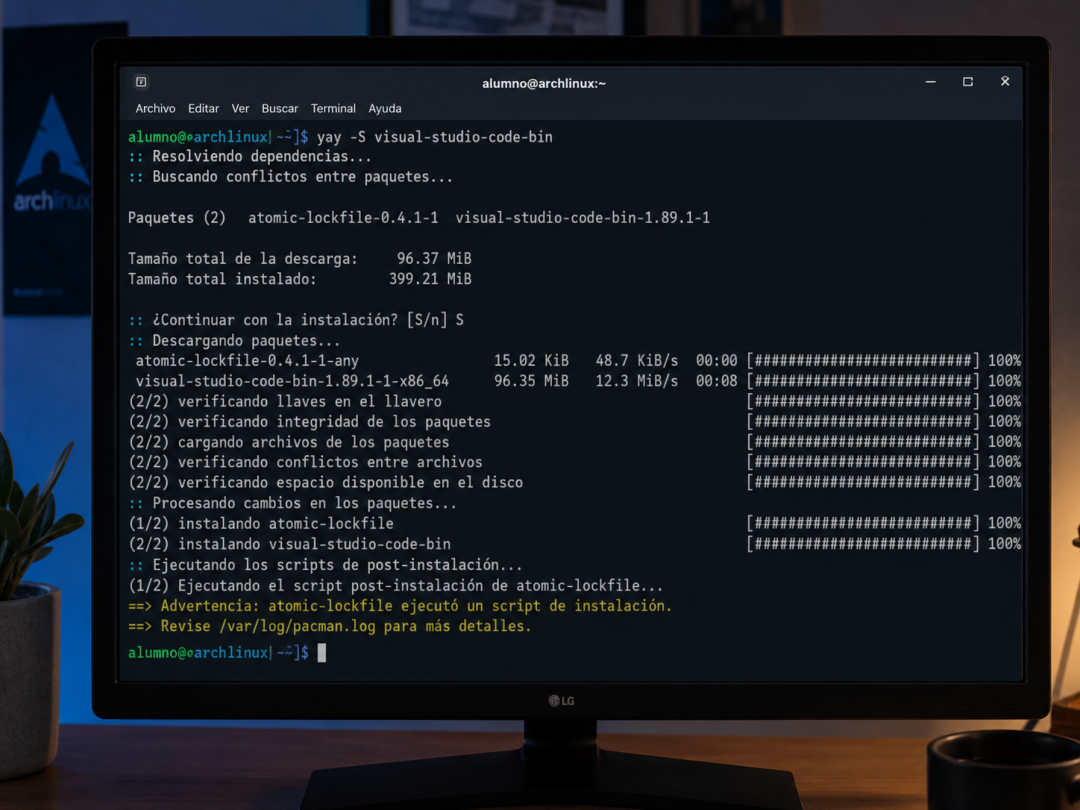Click progress bar for verificando llaves
The width and height of the screenshot is (1080, 810).
[862, 401]
